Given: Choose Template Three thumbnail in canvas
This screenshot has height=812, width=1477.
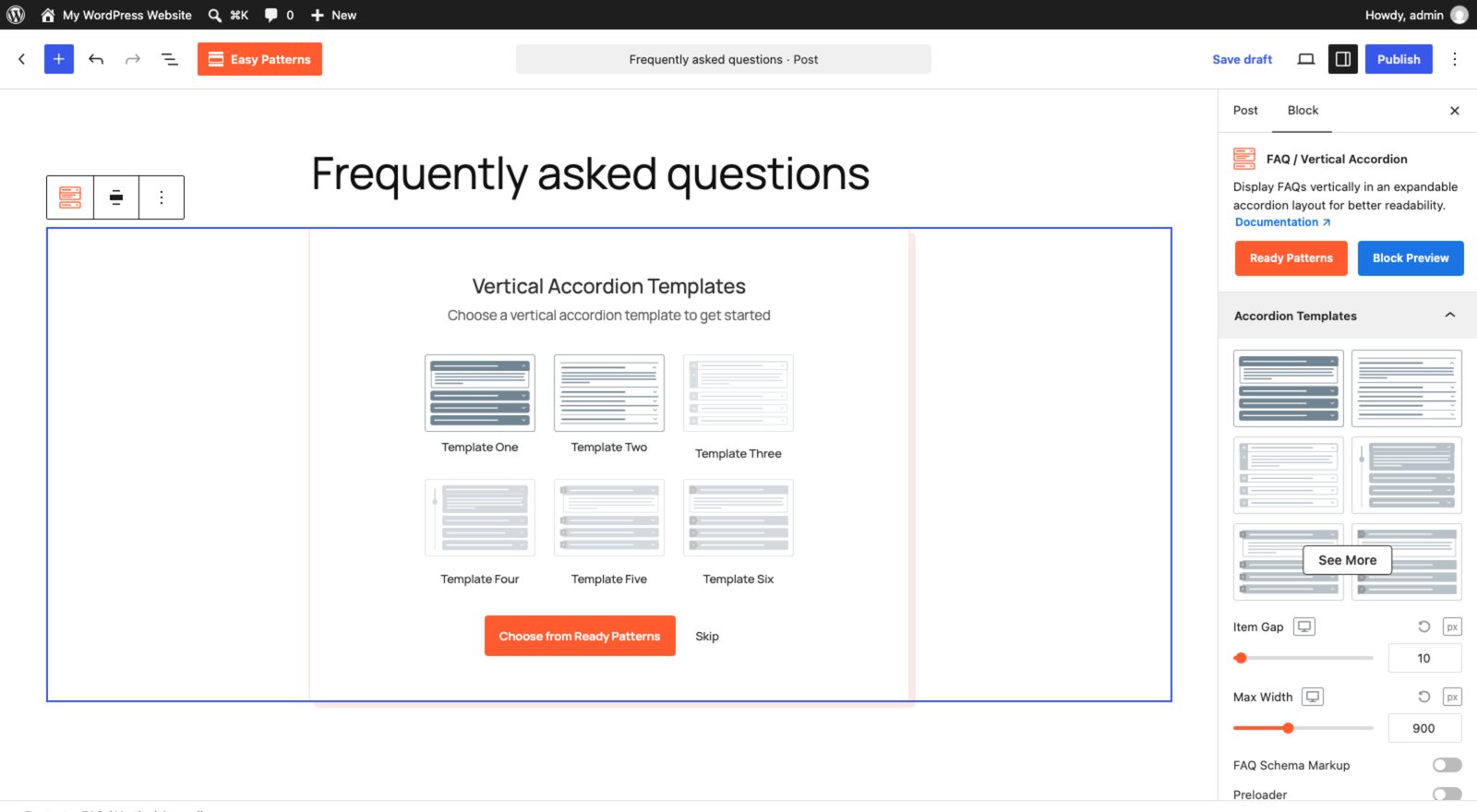Looking at the screenshot, I should (x=738, y=393).
